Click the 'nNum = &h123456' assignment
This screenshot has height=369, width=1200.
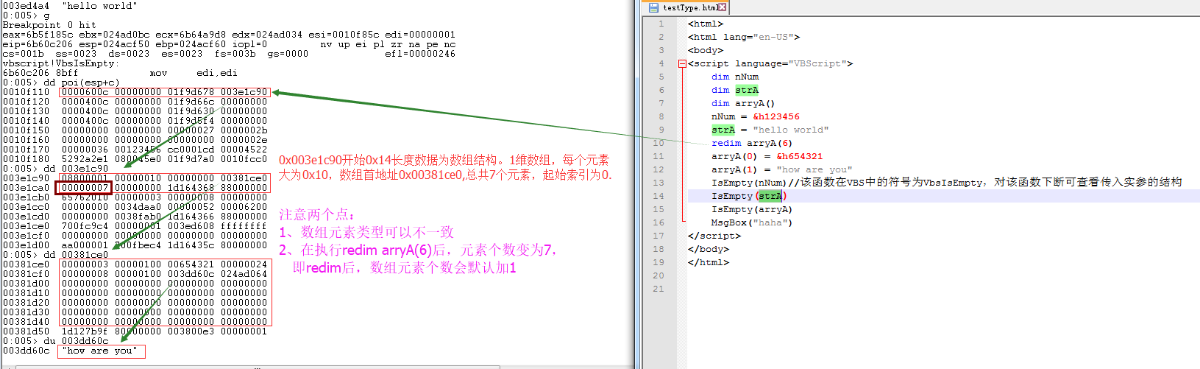(x=755, y=116)
